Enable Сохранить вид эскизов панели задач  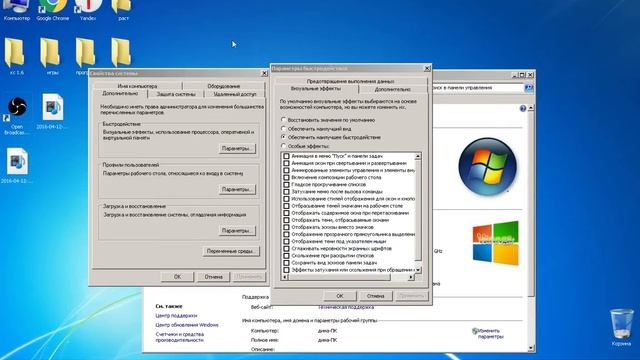287,263
